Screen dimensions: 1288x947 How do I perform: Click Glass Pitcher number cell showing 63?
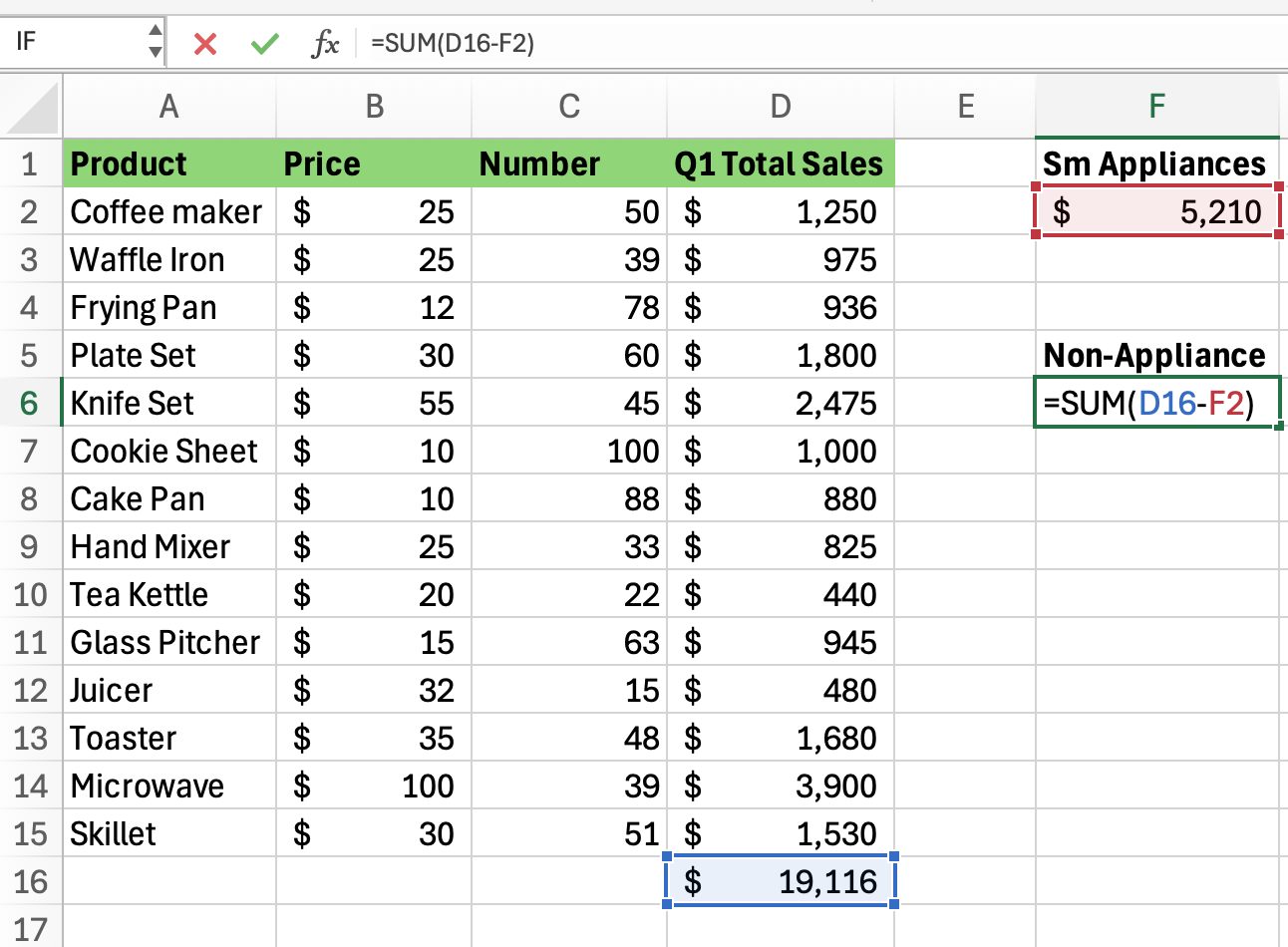tap(569, 642)
